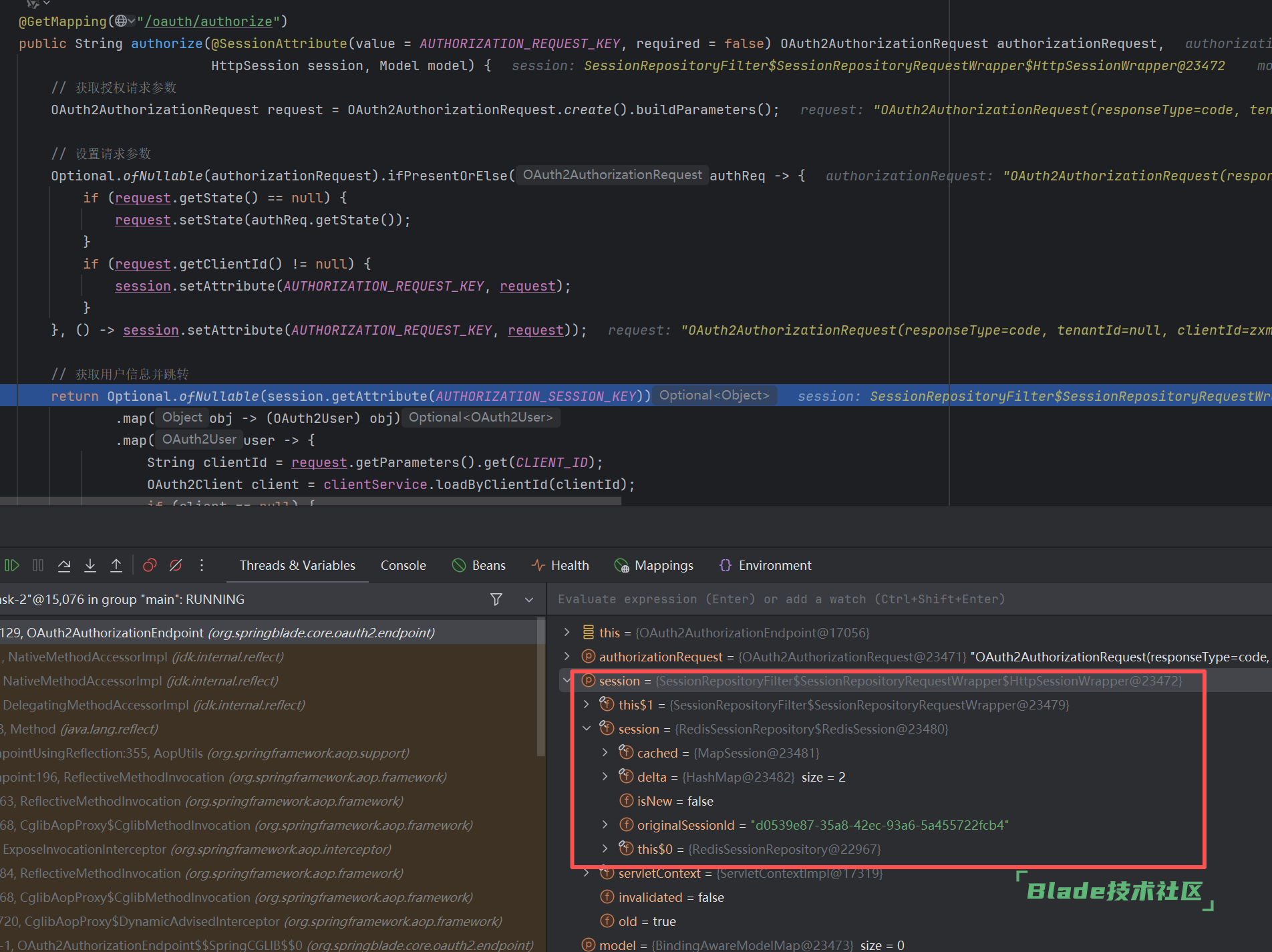The image size is (1272, 952).
Task: Click the globe URL dropdown in GetMapping
Action: [125, 21]
